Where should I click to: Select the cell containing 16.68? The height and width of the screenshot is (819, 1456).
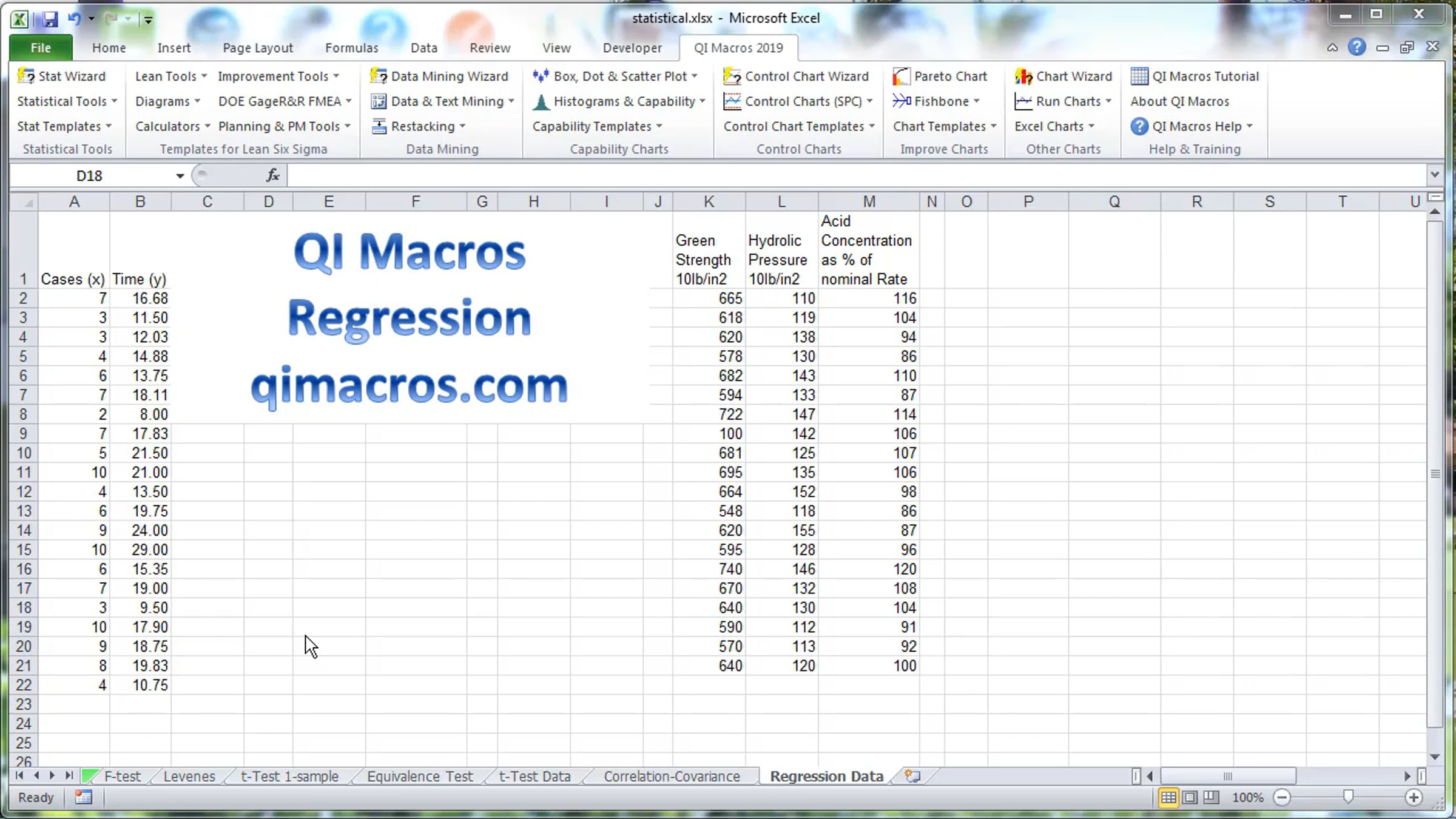click(140, 298)
